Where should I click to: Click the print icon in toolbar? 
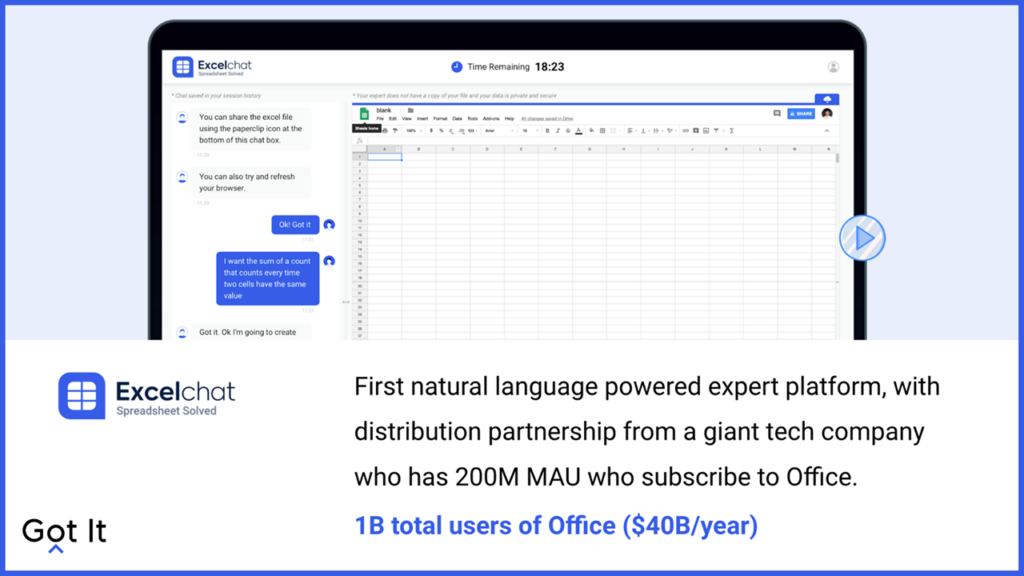click(x=385, y=131)
